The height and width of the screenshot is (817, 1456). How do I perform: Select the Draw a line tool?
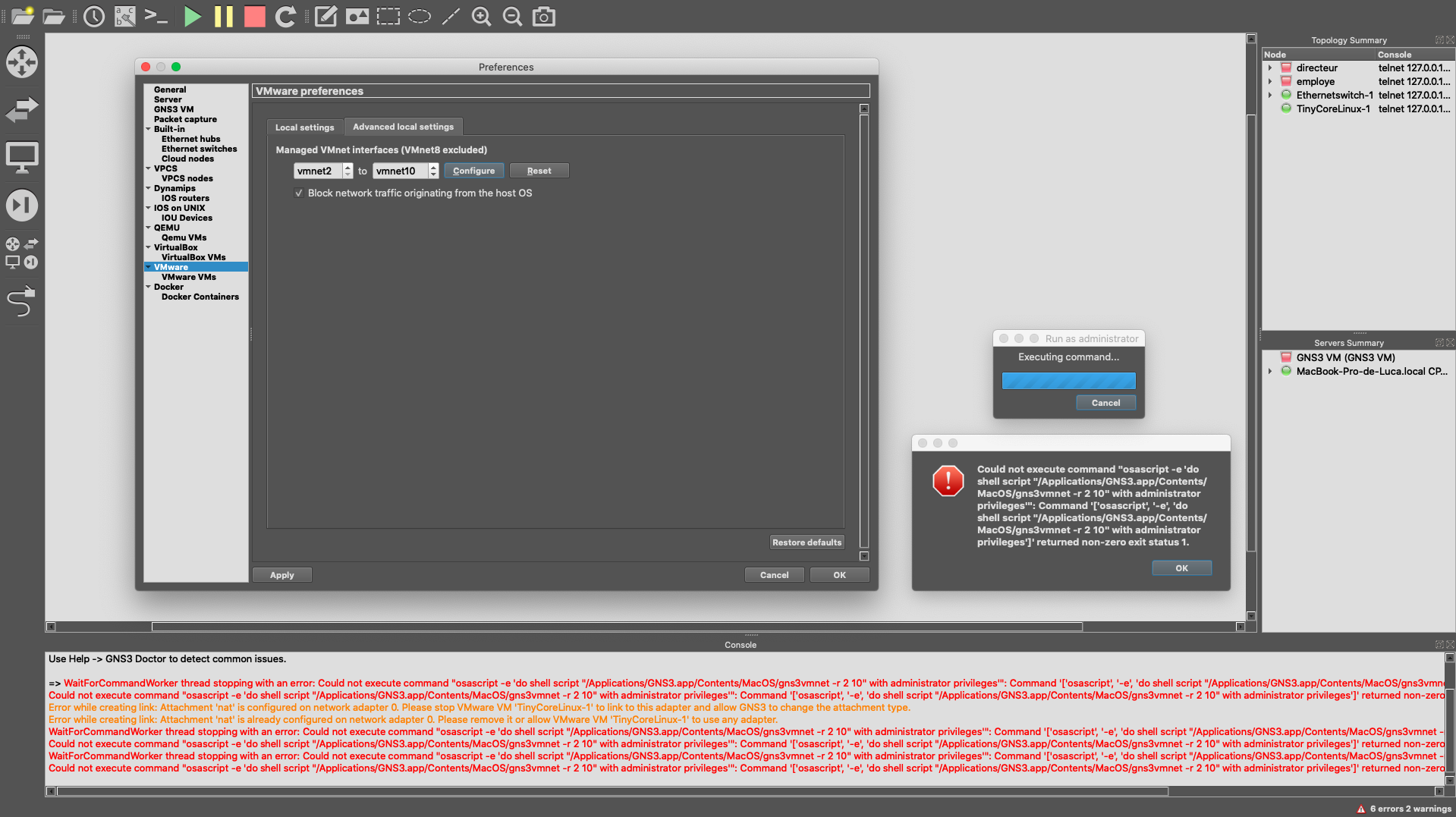tap(451, 16)
